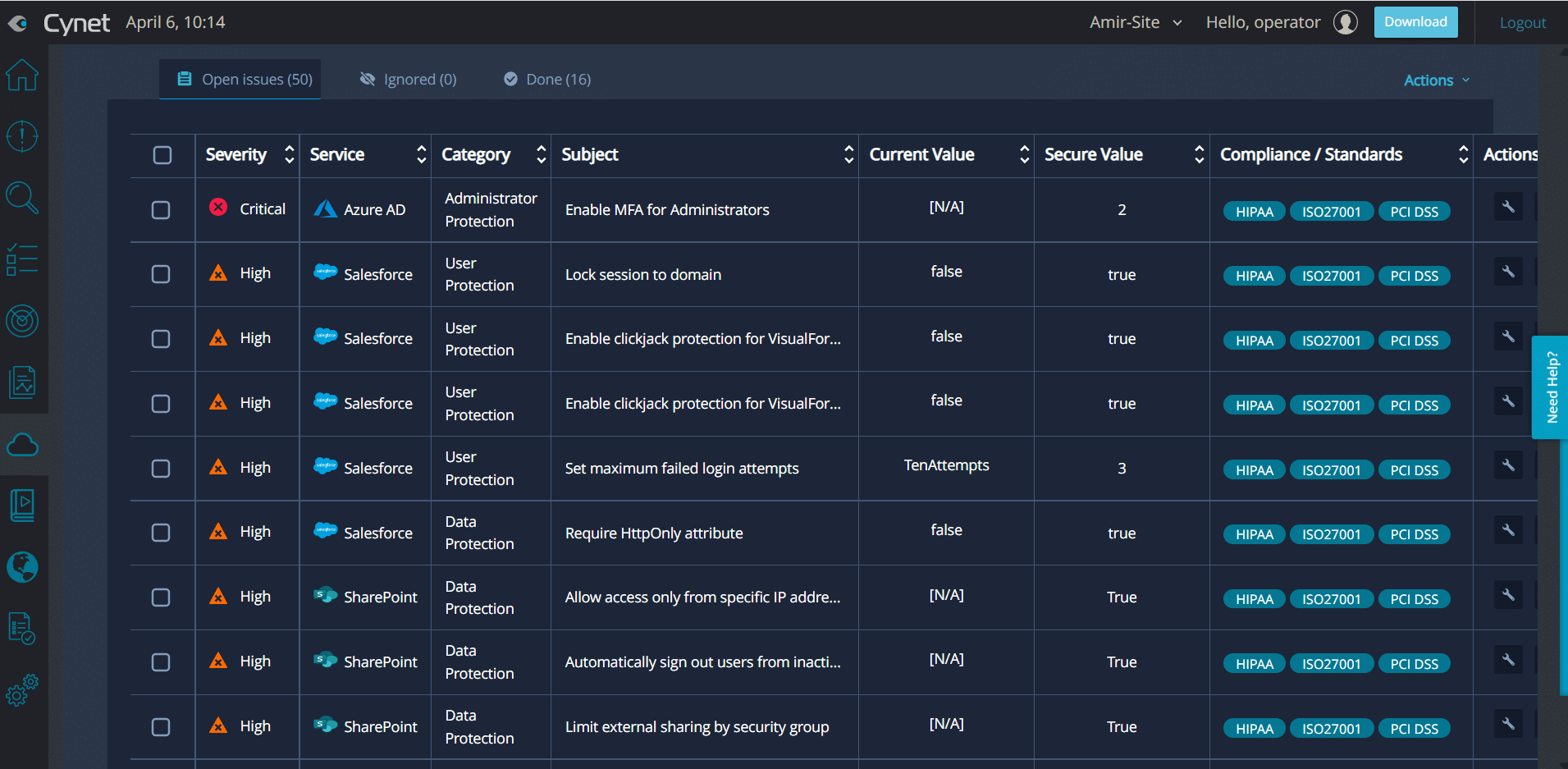Click the Cynet back arrow logo icon
This screenshot has width=1568, height=769.
17,23
